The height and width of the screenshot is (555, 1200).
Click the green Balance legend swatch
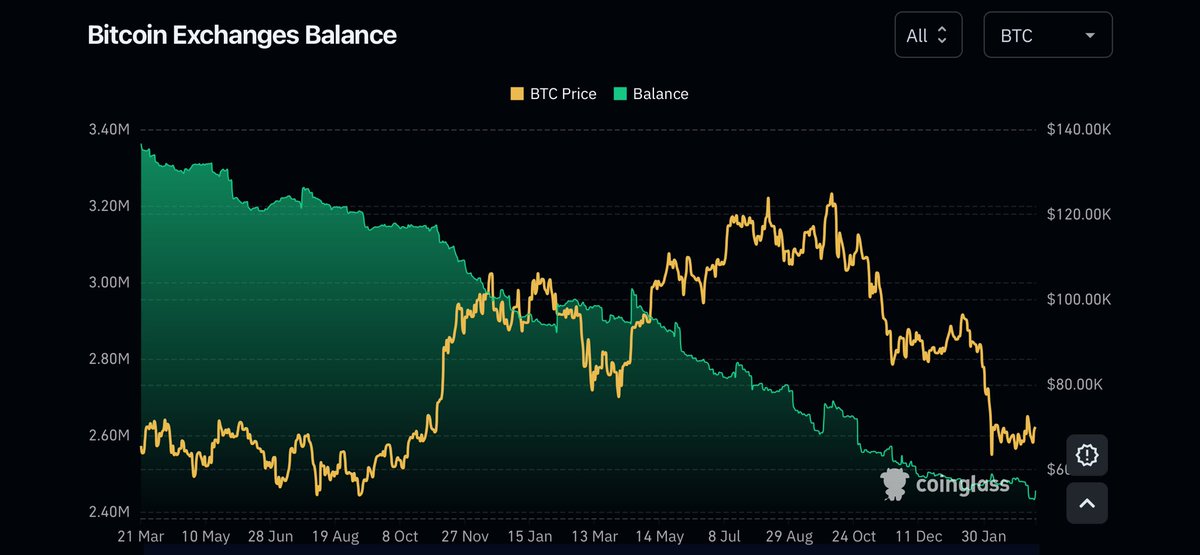click(x=622, y=94)
